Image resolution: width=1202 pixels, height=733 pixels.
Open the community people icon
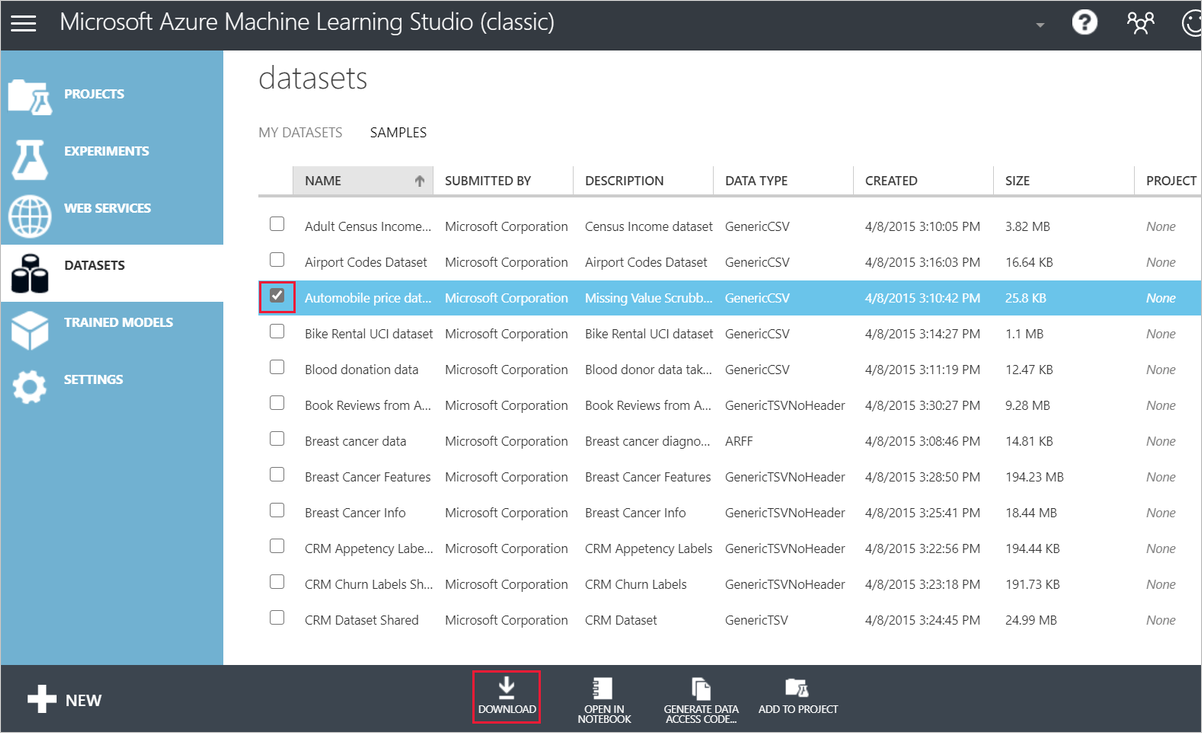pos(1141,22)
